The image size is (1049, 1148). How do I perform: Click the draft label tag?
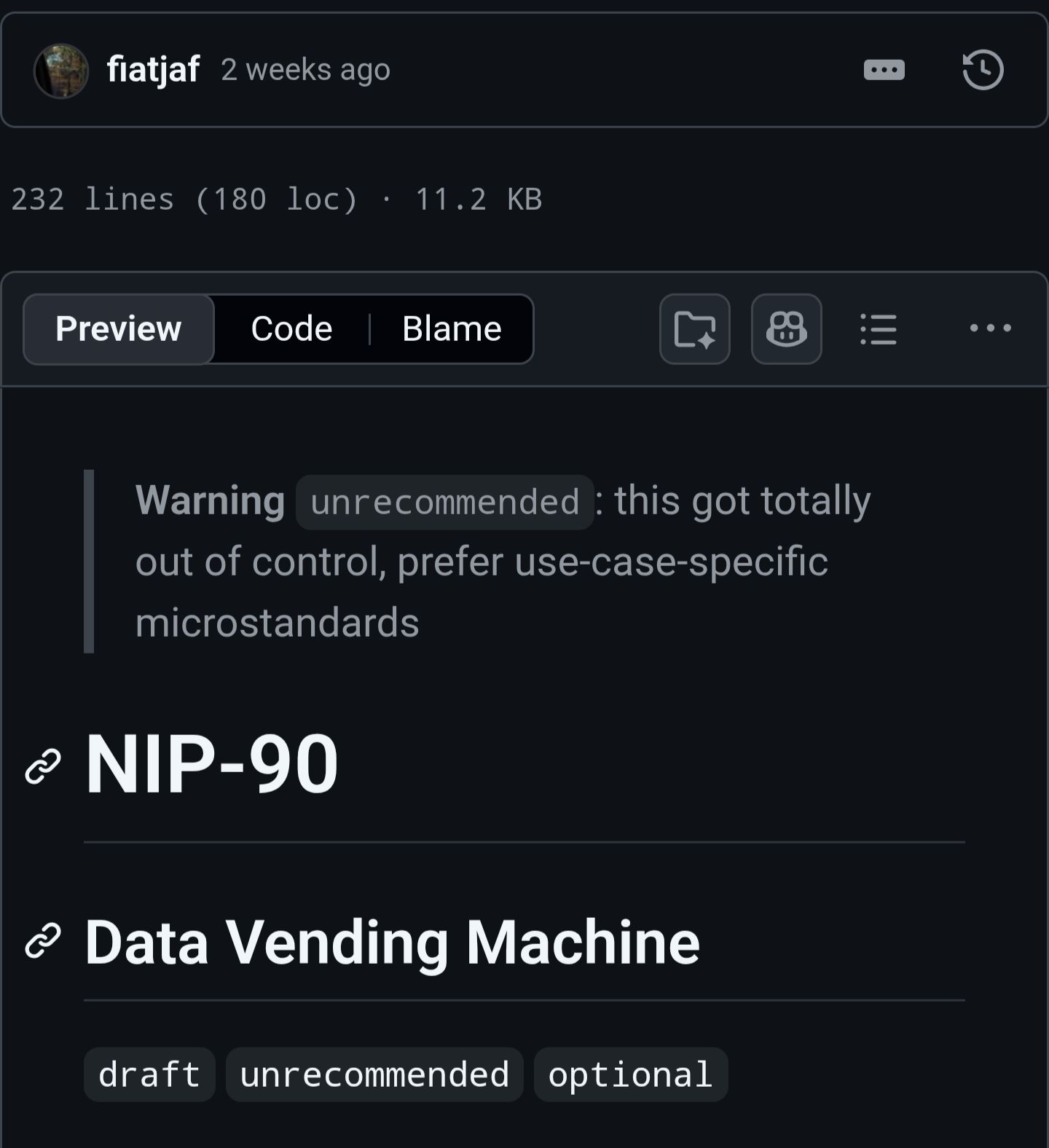click(x=149, y=1074)
